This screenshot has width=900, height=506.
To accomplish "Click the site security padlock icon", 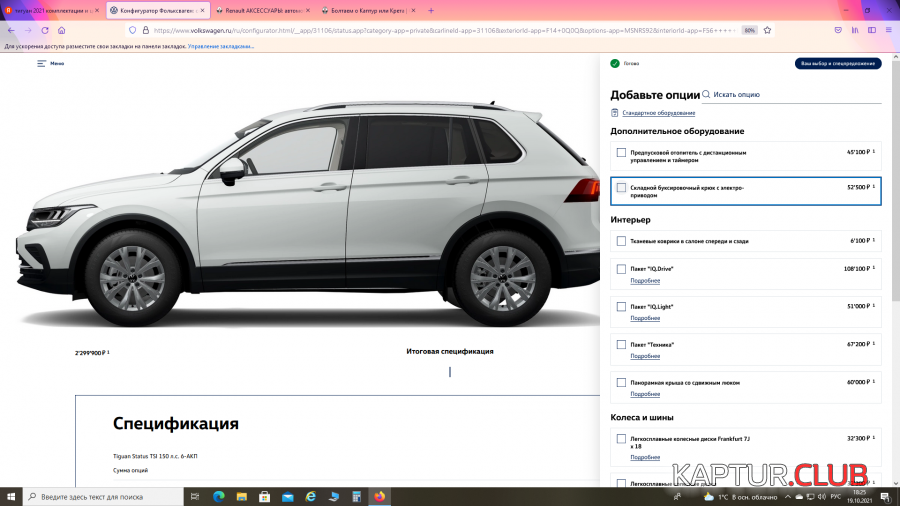I will tap(146, 30).
